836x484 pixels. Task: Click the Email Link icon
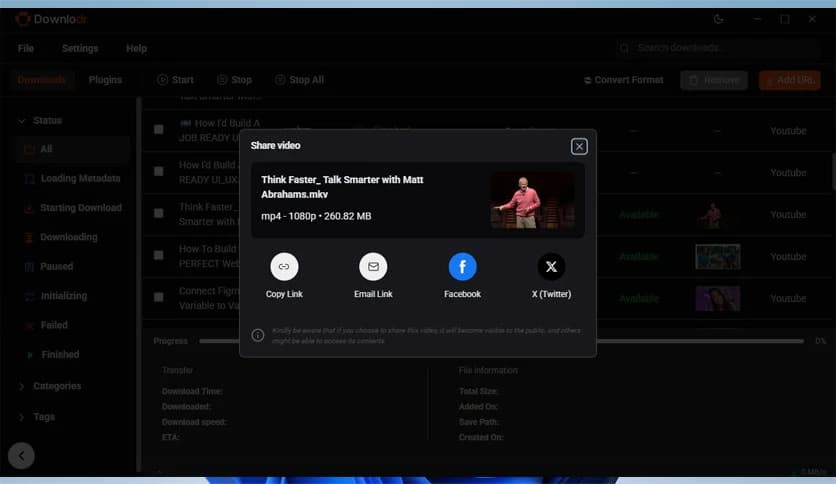pos(373,267)
